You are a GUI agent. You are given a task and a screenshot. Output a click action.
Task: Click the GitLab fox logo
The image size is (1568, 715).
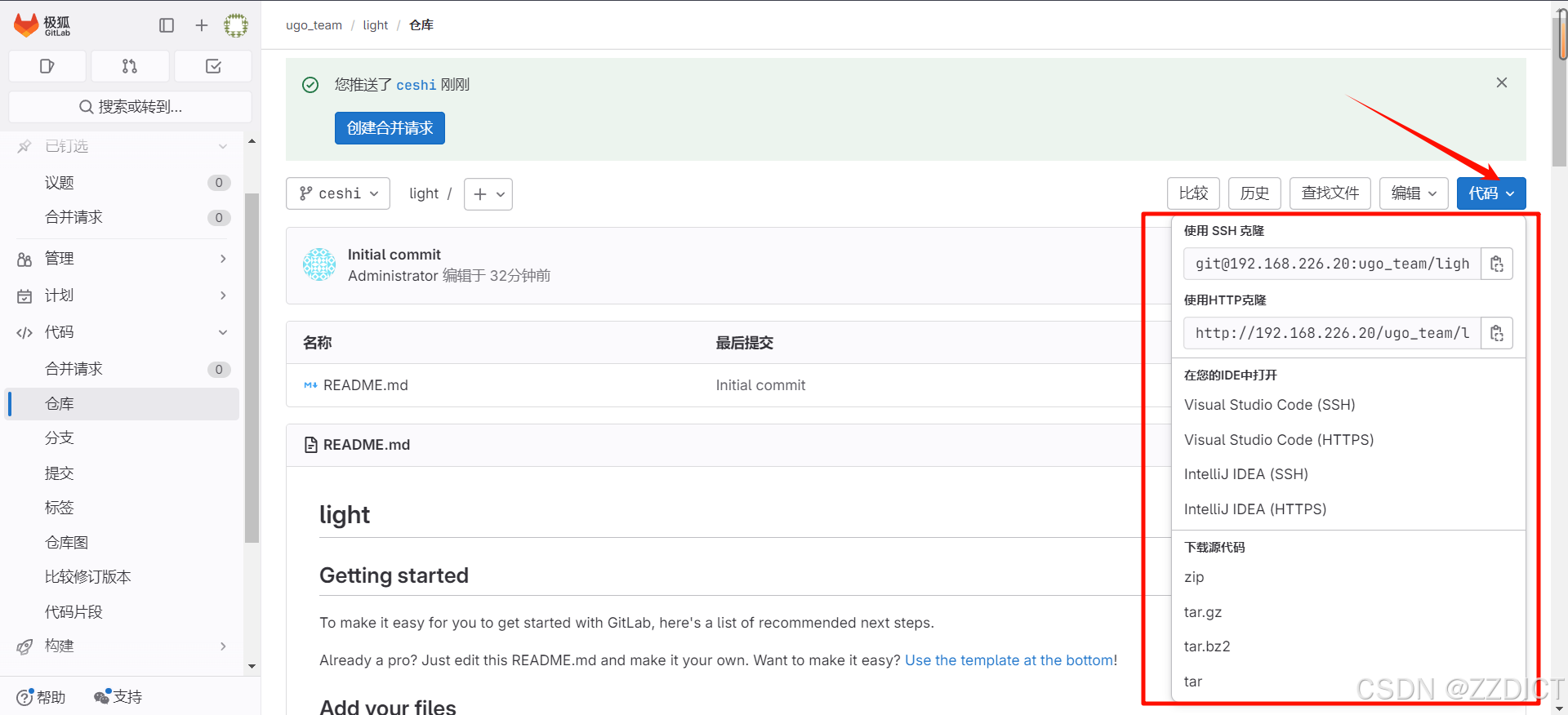pyautogui.click(x=26, y=25)
